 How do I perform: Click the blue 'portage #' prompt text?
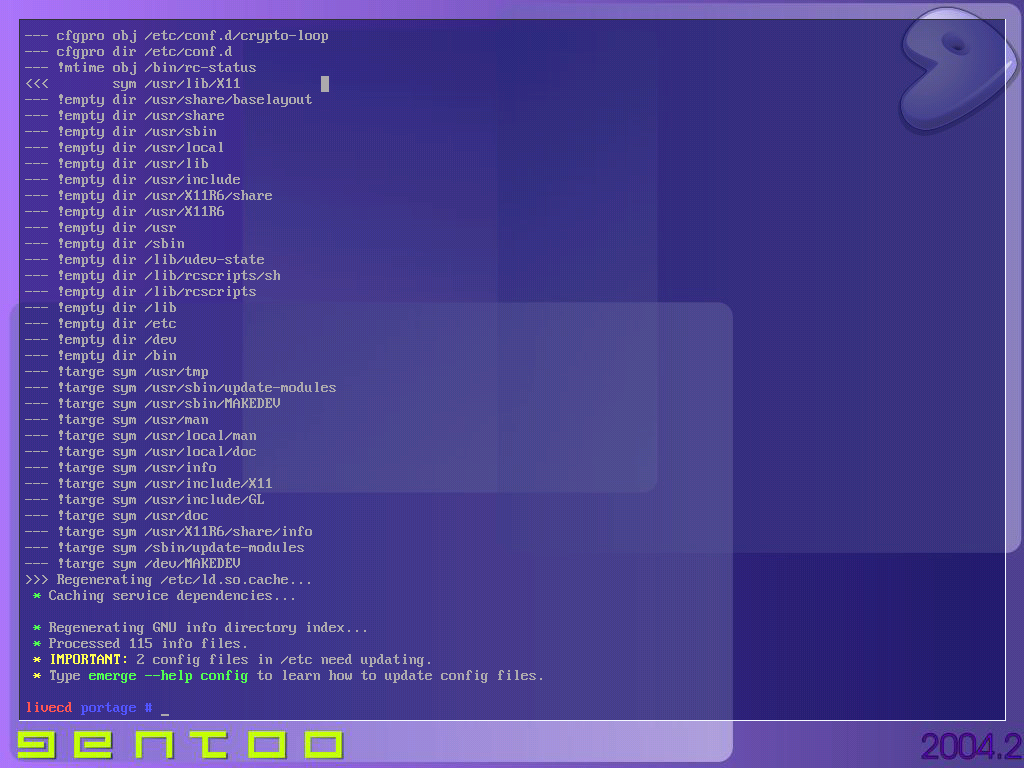[116, 708]
